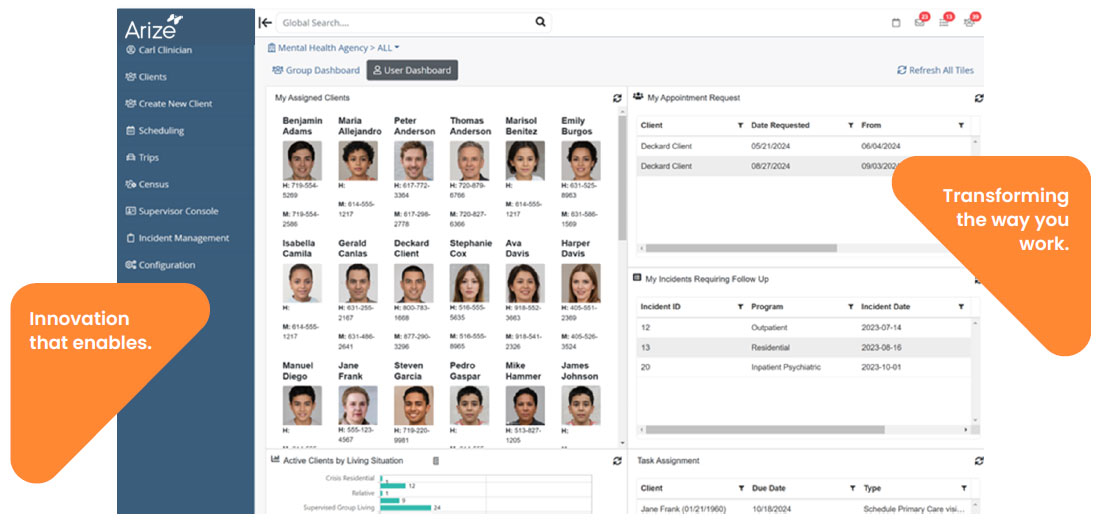This screenshot has width=1104, height=524.
Task: Open Supervisor Console
Action: [172, 211]
